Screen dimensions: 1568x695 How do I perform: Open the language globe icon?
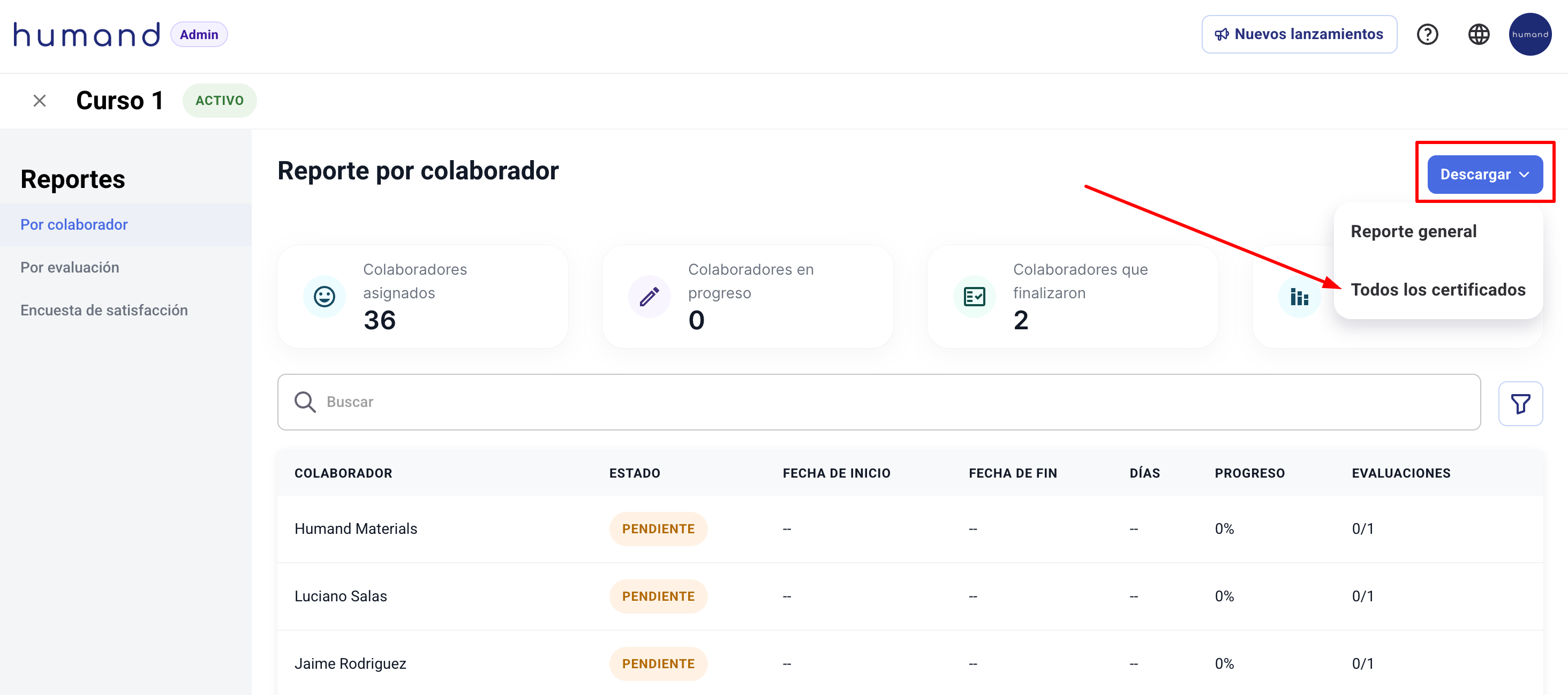[1479, 35]
